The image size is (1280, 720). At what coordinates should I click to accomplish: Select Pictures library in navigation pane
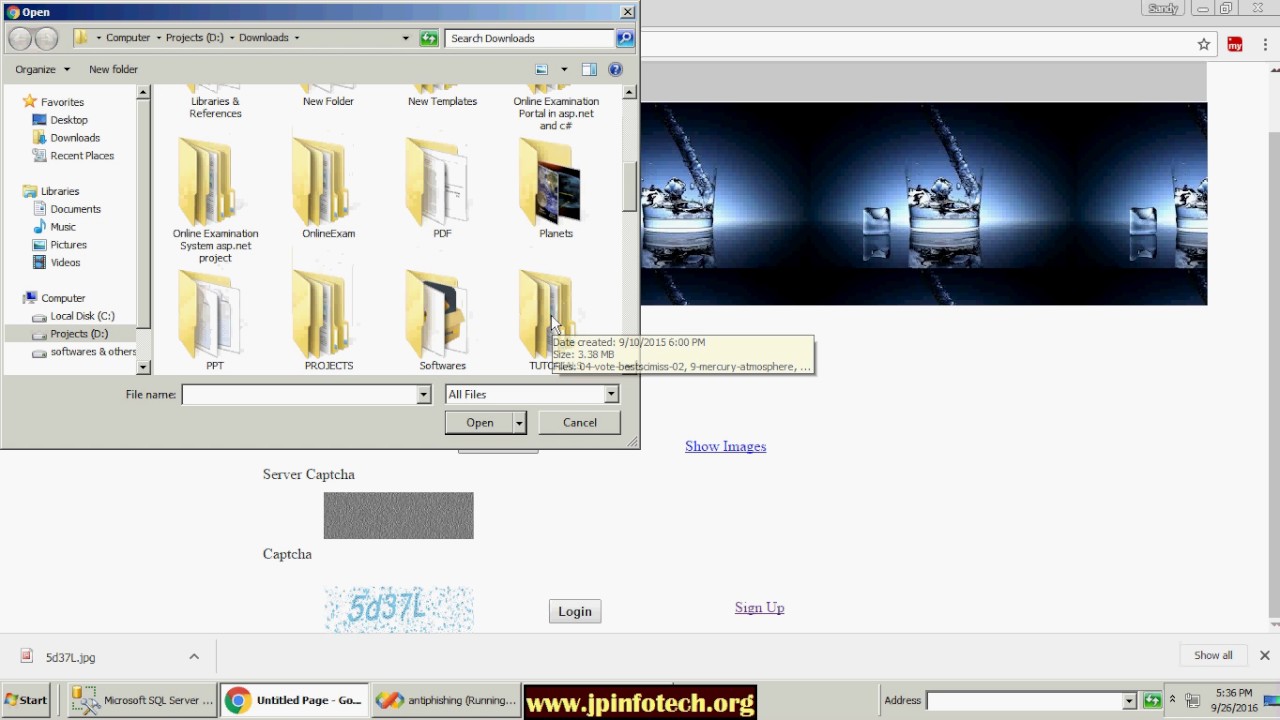69,245
